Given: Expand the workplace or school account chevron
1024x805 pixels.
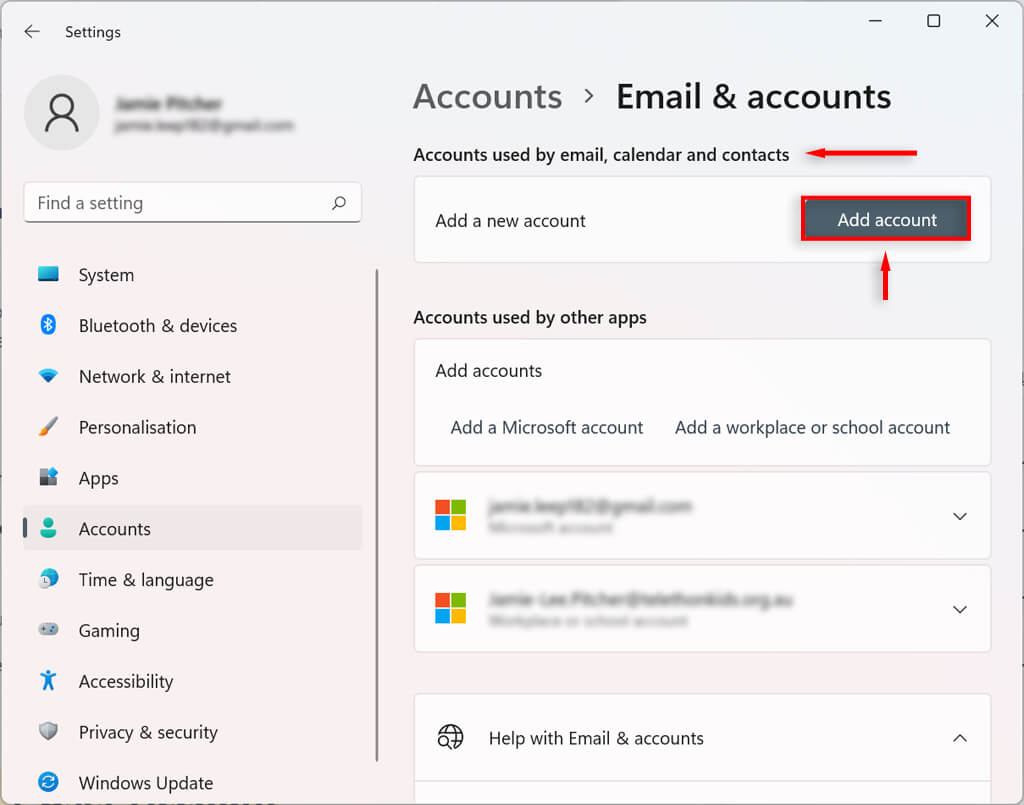Looking at the screenshot, I should 960,610.
